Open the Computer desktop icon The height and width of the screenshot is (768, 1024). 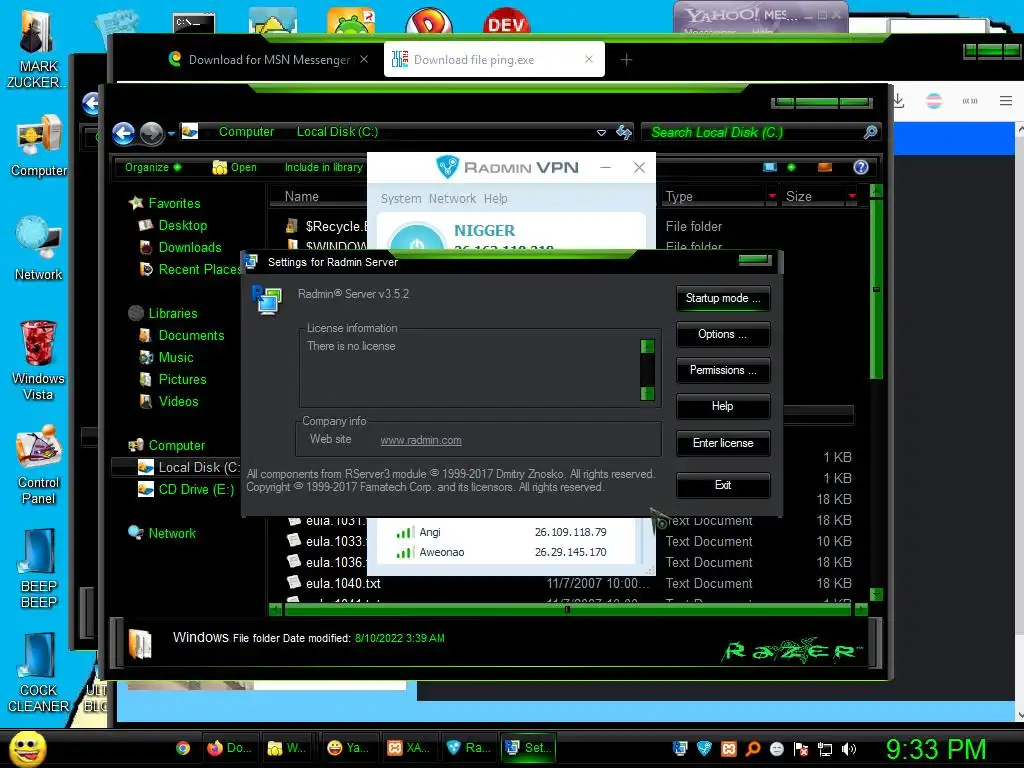click(39, 145)
